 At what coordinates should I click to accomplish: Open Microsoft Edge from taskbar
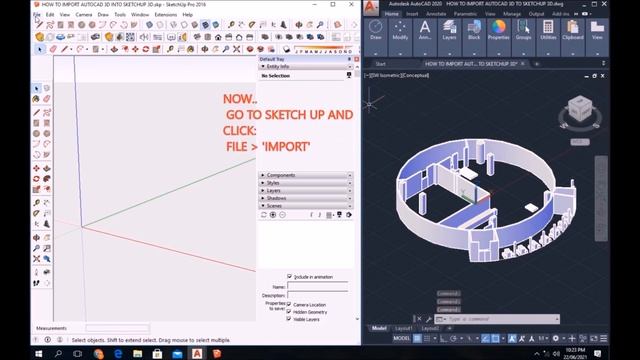pos(118,353)
